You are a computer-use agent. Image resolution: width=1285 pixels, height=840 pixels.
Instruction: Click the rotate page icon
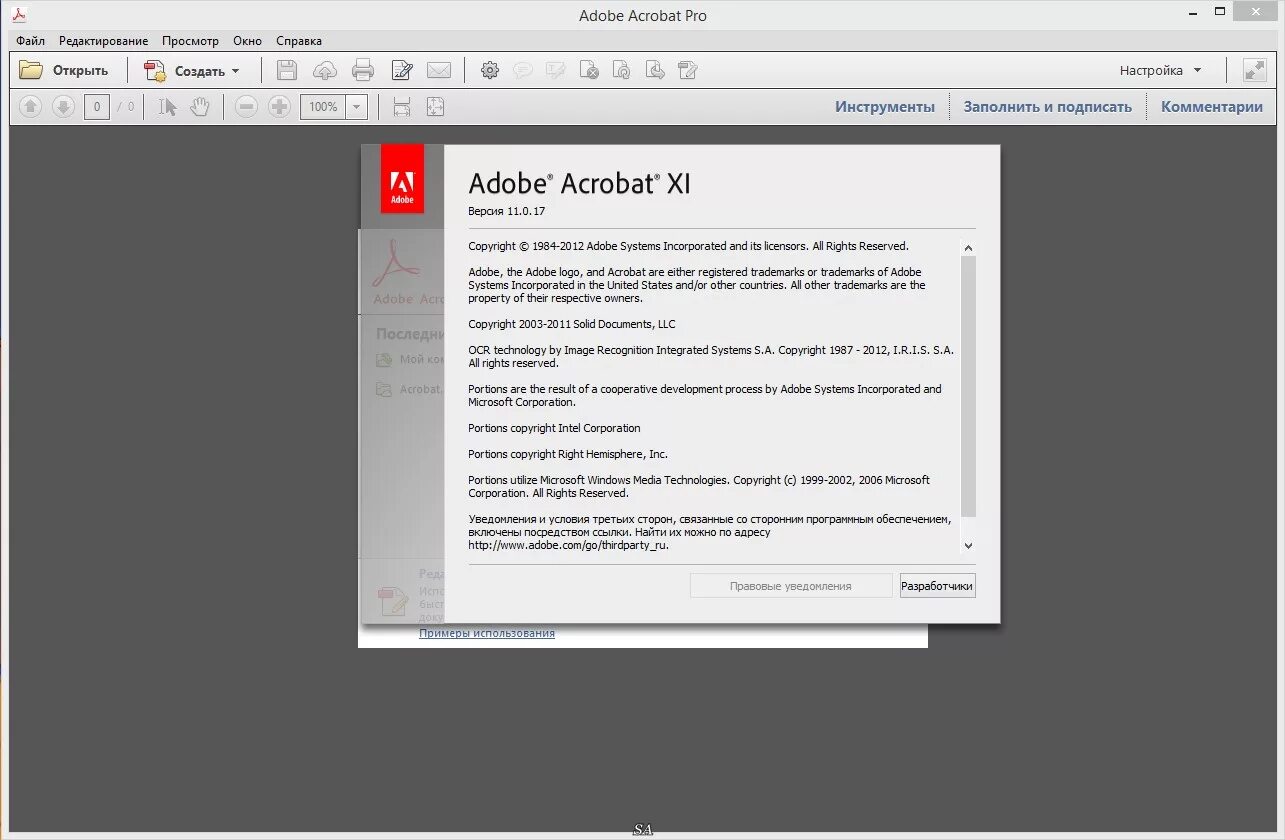click(x=622, y=70)
